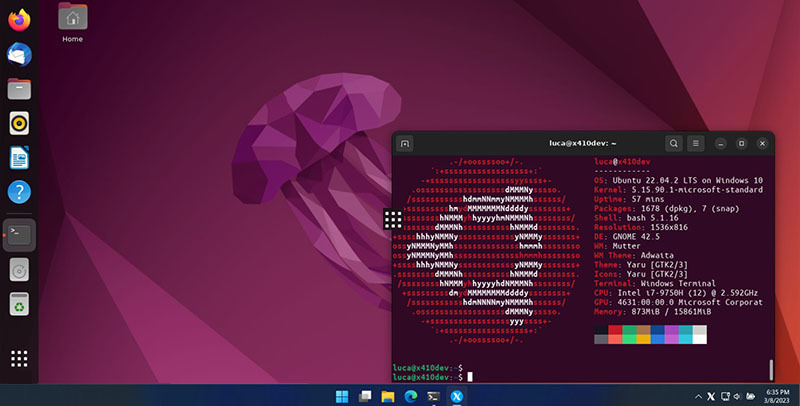Launch Microsoft Edge from the taskbar
The width and height of the screenshot is (800, 406).
[x=411, y=396]
